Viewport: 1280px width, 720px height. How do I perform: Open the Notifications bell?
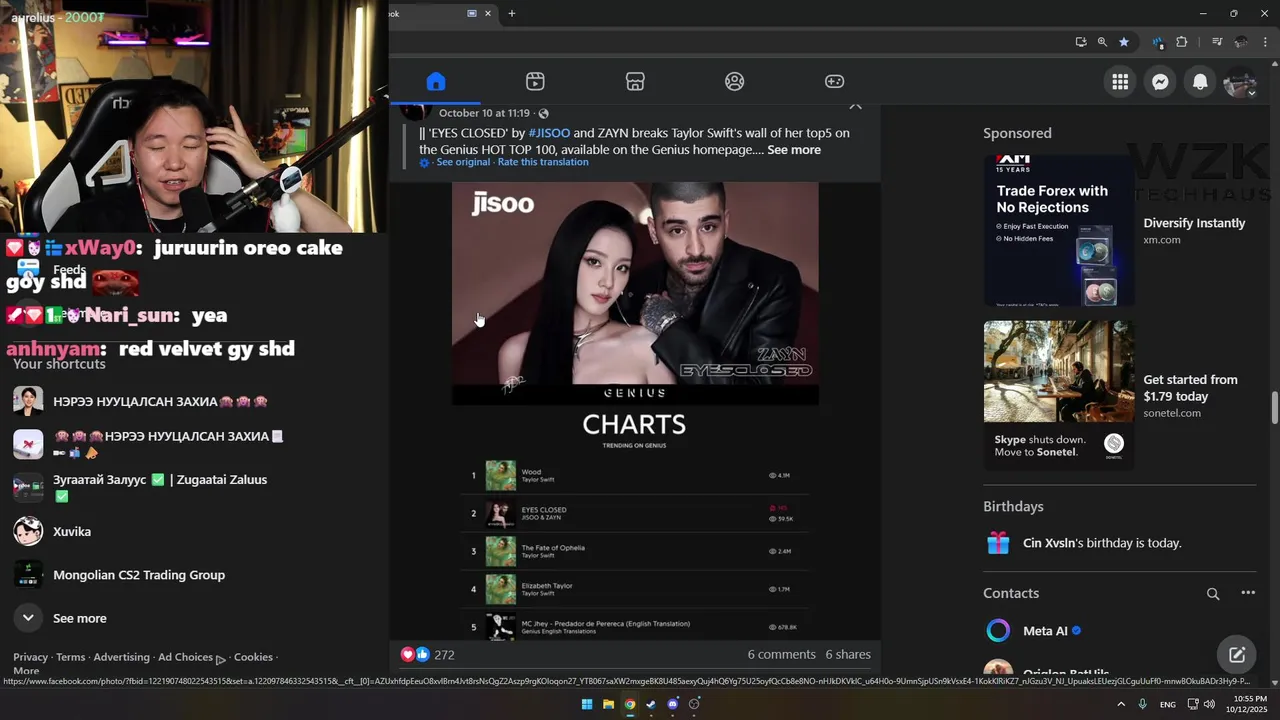click(1200, 82)
